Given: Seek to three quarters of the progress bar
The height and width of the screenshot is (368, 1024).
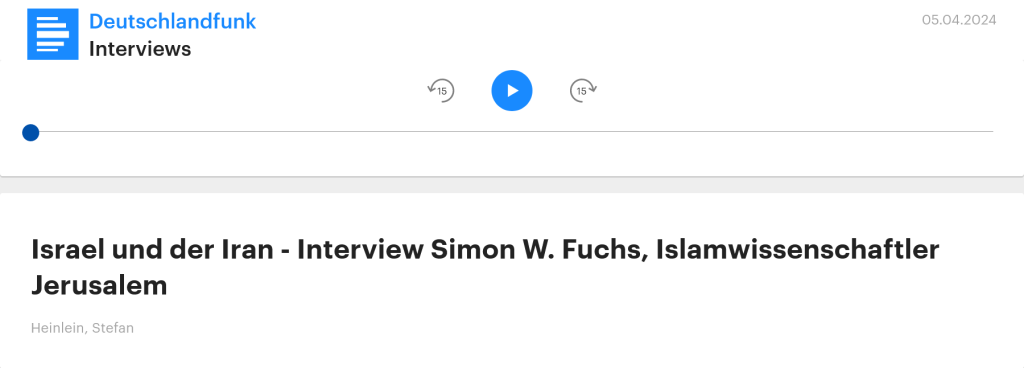Looking at the screenshot, I should coord(752,132).
